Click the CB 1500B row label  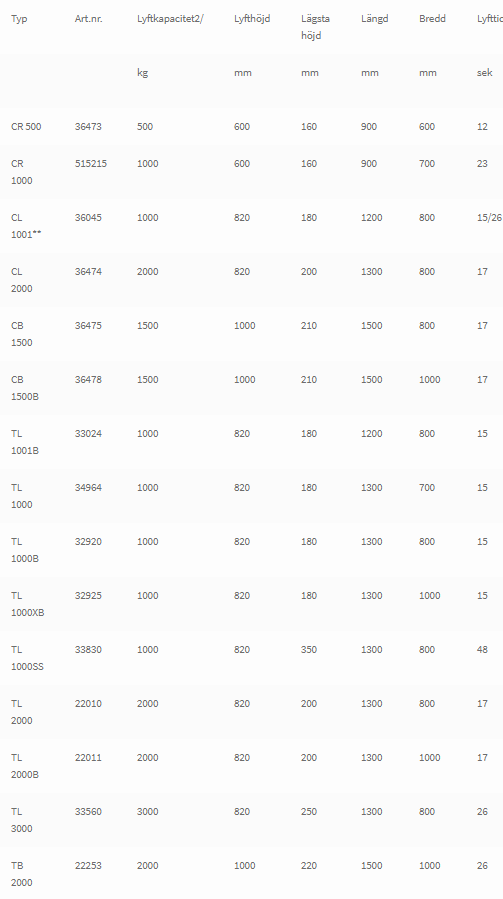click(x=25, y=388)
